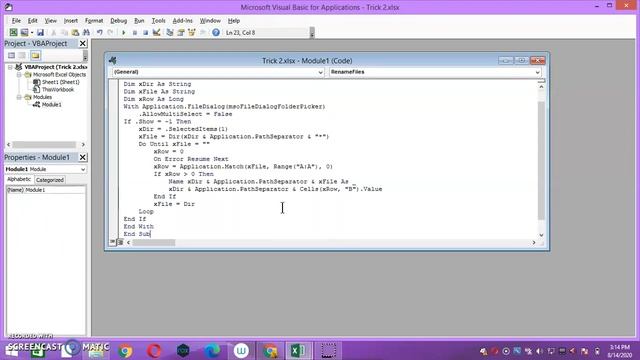Screen dimensions: 640x360
Task: Save the project with the floppy icon
Action: pos(40,32)
